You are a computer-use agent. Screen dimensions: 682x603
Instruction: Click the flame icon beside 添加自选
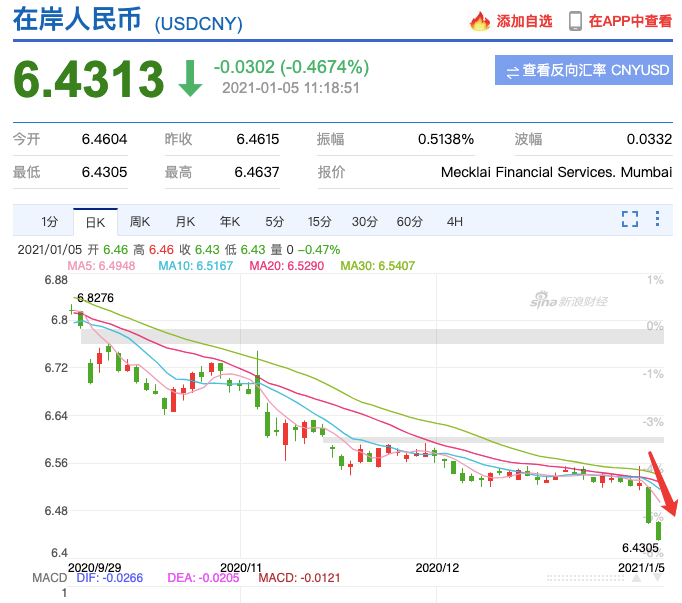[x=480, y=21]
